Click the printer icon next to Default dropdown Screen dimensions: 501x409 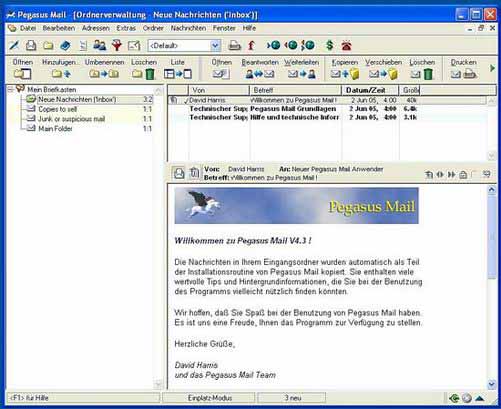point(234,45)
